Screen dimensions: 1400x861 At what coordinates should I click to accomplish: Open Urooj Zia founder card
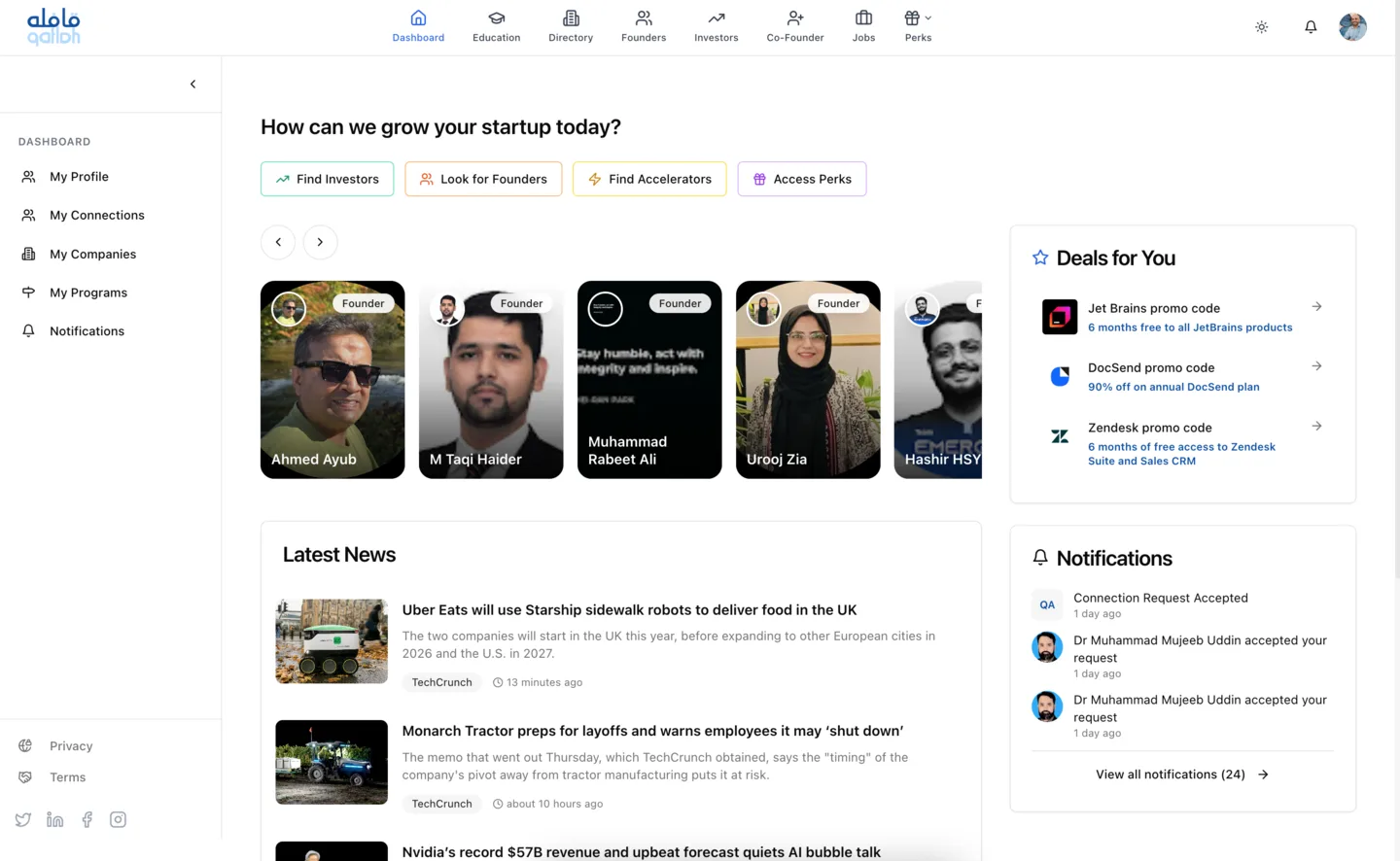click(807, 380)
